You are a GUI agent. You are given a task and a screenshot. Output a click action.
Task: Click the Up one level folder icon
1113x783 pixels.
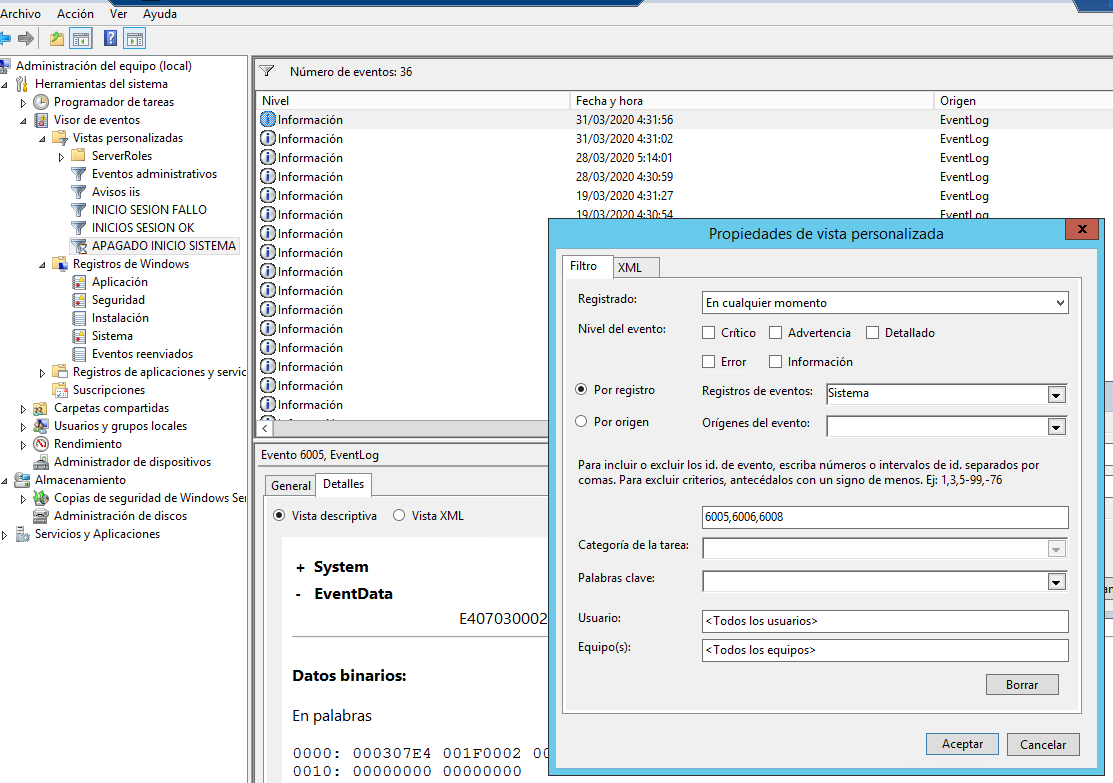click(57, 38)
